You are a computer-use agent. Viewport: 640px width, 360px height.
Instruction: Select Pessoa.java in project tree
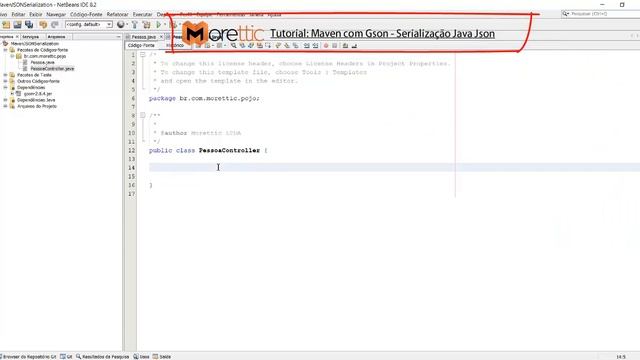point(42,62)
